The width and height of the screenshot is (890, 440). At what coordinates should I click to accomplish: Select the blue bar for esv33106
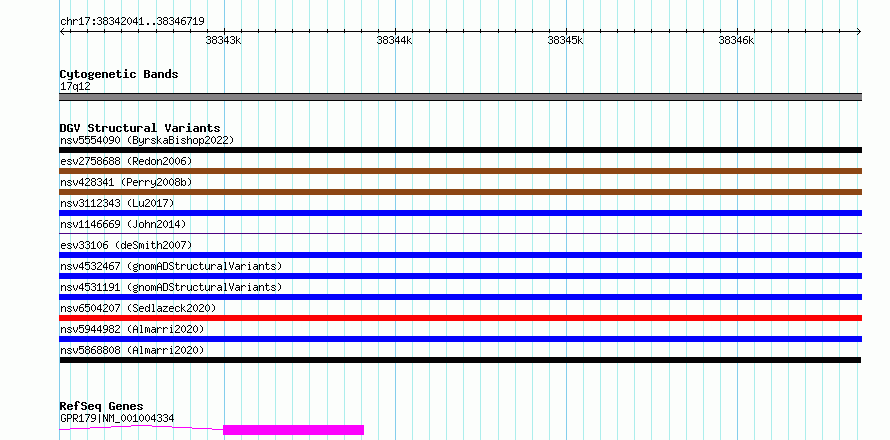click(x=460, y=255)
